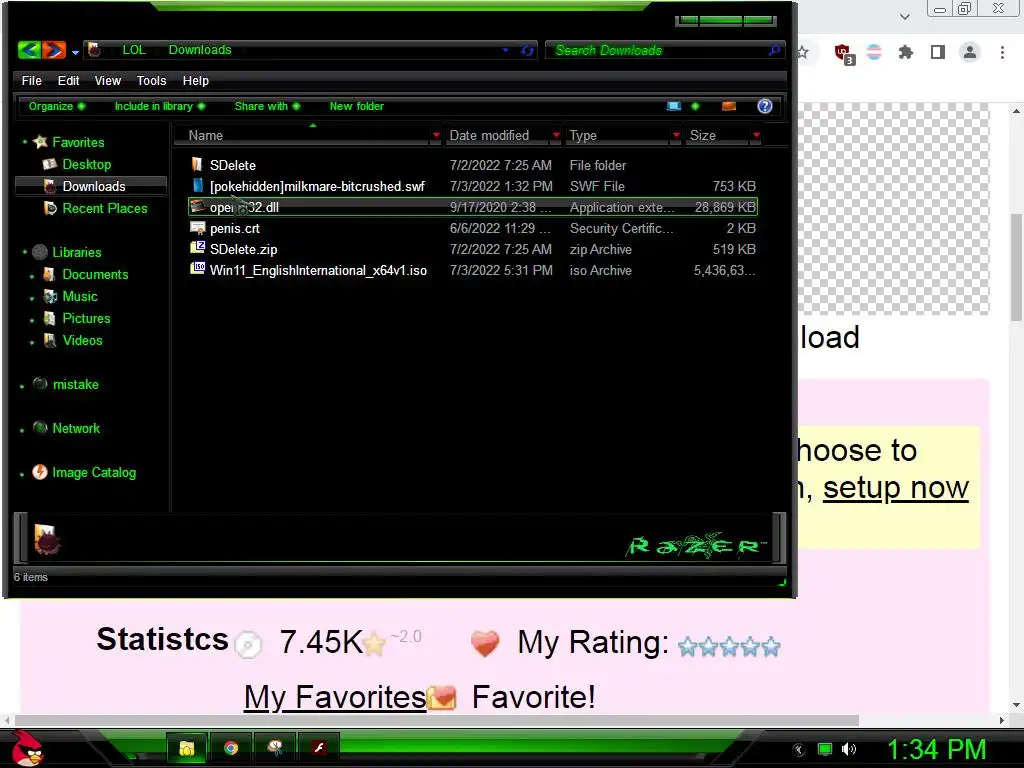Image resolution: width=1024 pixels, height=768 pixels.
Task: Click the volume speaker tray icon
Action: point(848,749)
